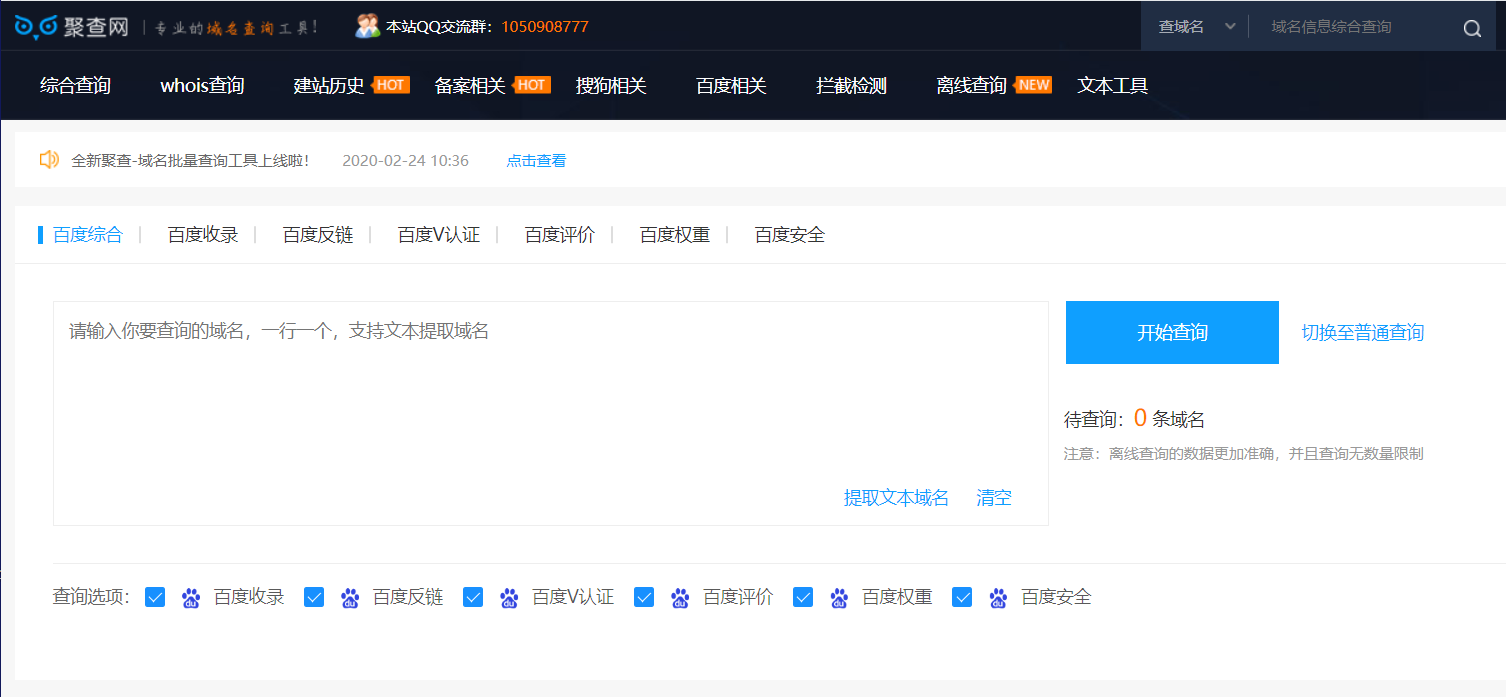Click the Baidu paw icon beside 百度安全
Screen dimensions: 1506x697
click(x=998, y=598)
